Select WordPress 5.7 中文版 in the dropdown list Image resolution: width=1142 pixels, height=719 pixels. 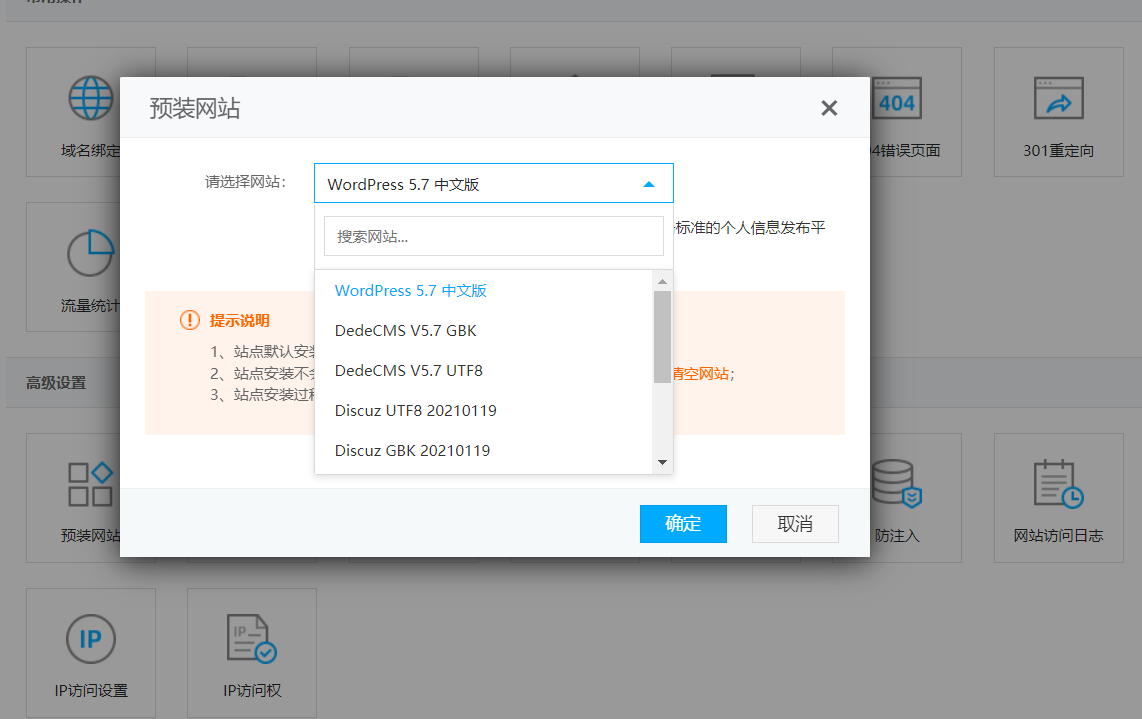click(484, 291)
